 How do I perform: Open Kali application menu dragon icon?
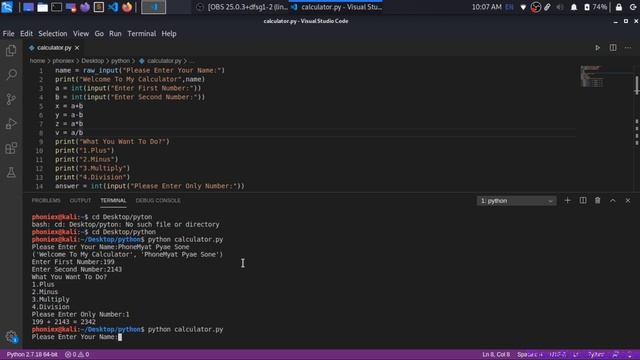pyautogui.click(x=7, y=7)
